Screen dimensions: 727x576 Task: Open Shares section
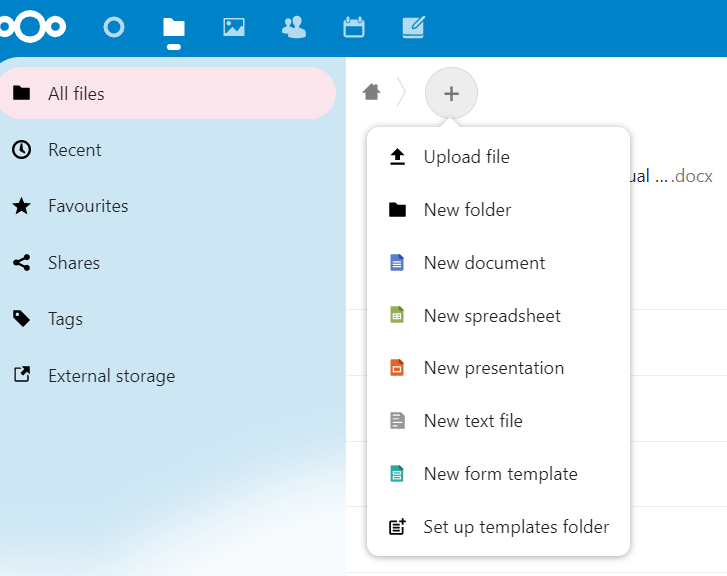tap(168, 262)
